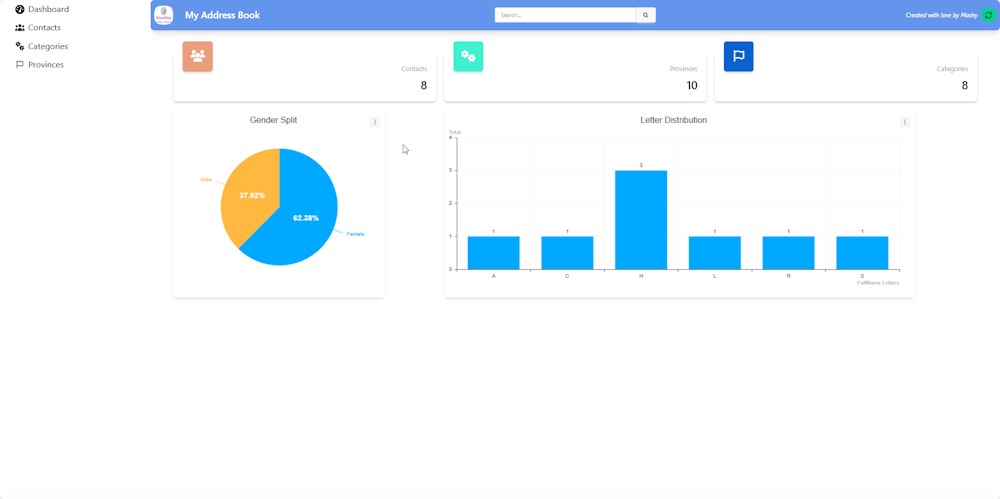Click the Categories gears icon in the sidebar
Image resolution: width=1000 pixels, height=499 pixels.
click(20, 46)
